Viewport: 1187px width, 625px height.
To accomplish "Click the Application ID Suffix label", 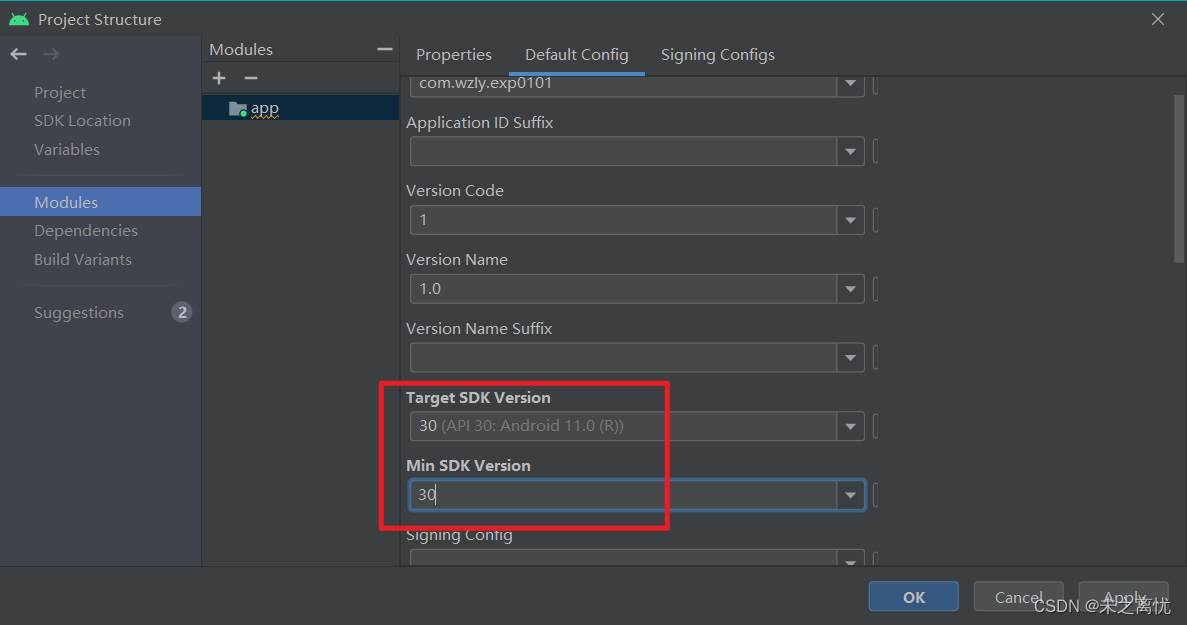I will pos(479,123).
